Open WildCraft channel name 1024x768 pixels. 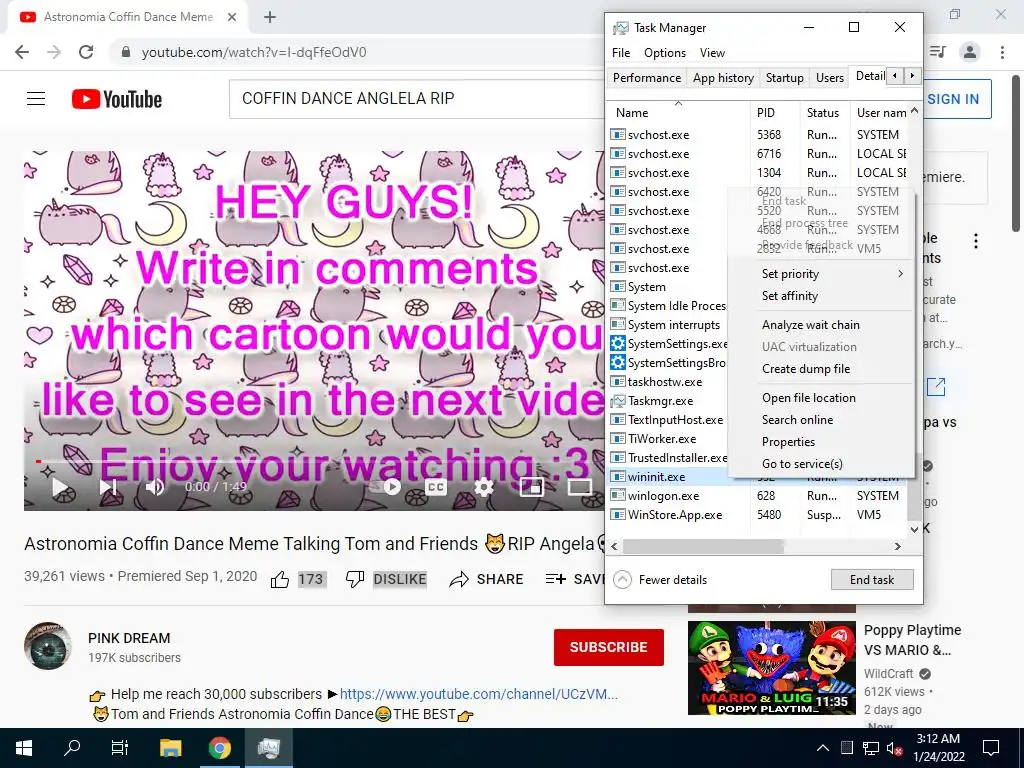888,673
